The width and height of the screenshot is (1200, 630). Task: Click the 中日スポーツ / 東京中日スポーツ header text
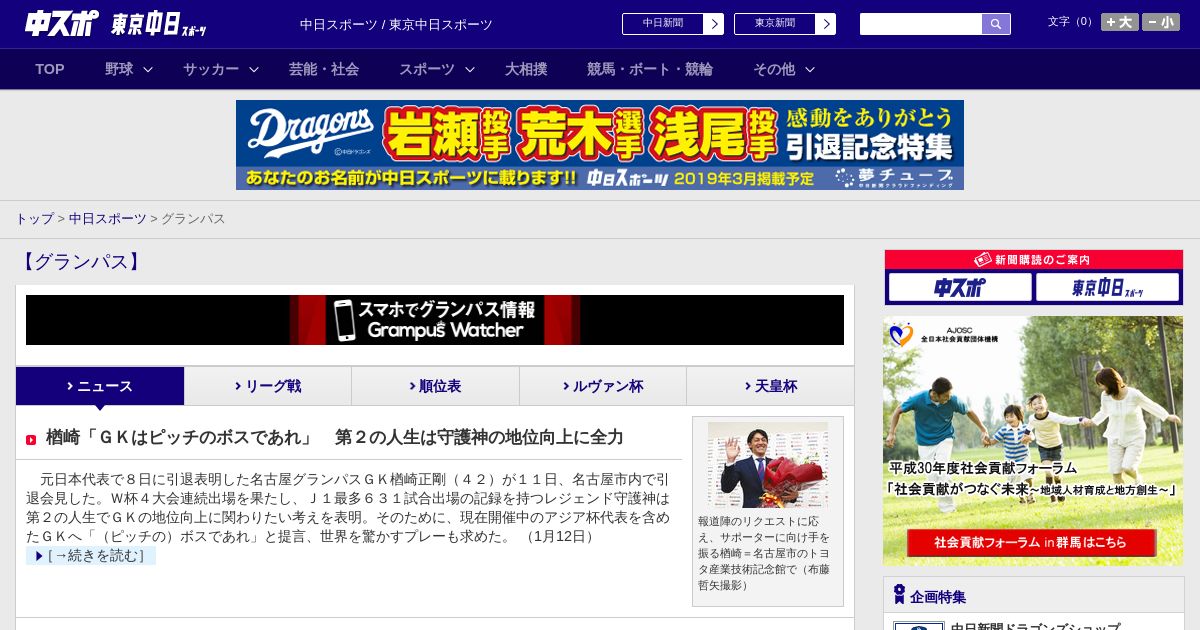(396, 24)
